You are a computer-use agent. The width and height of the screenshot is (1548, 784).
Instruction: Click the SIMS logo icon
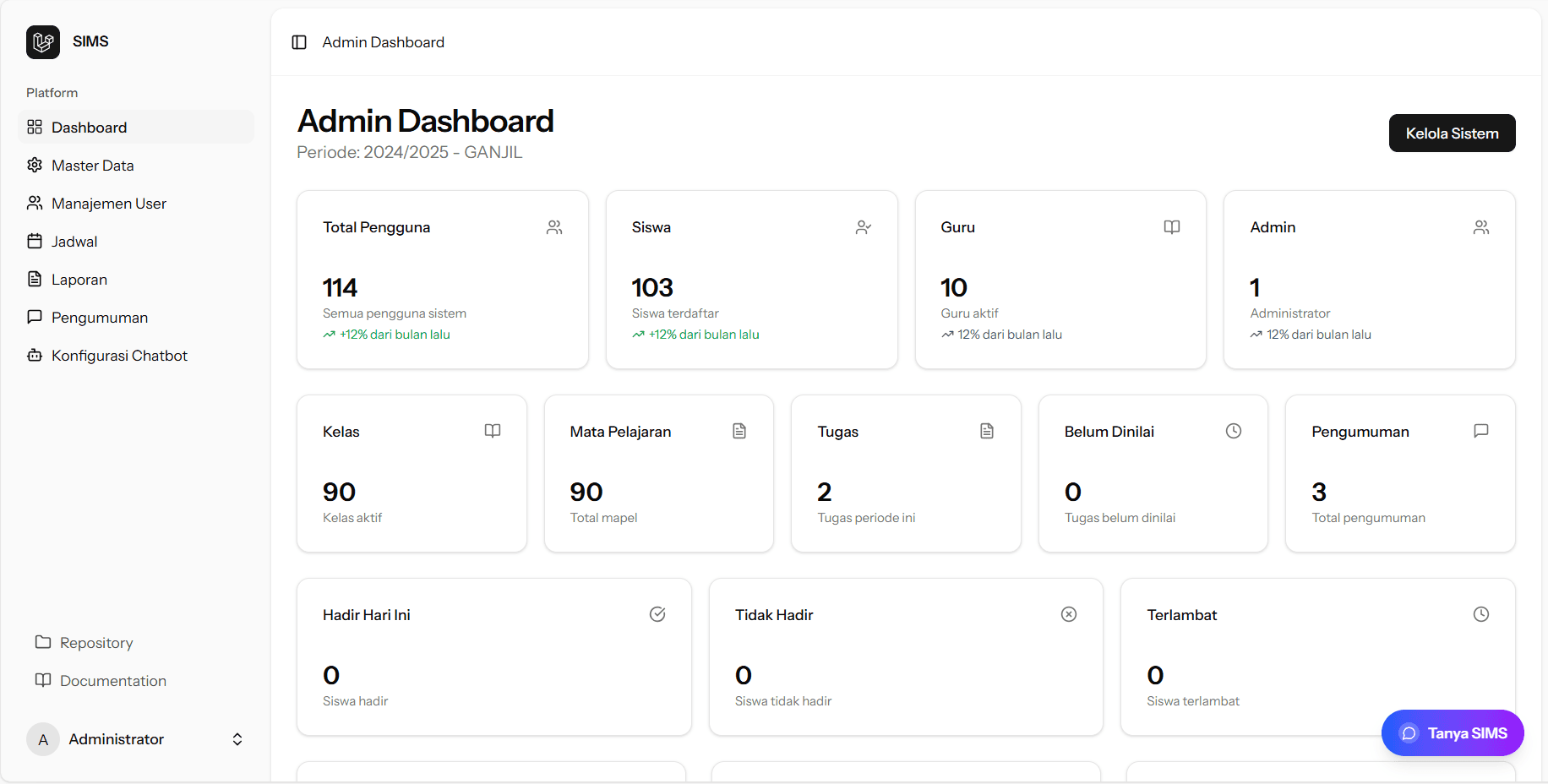point(43,42)
